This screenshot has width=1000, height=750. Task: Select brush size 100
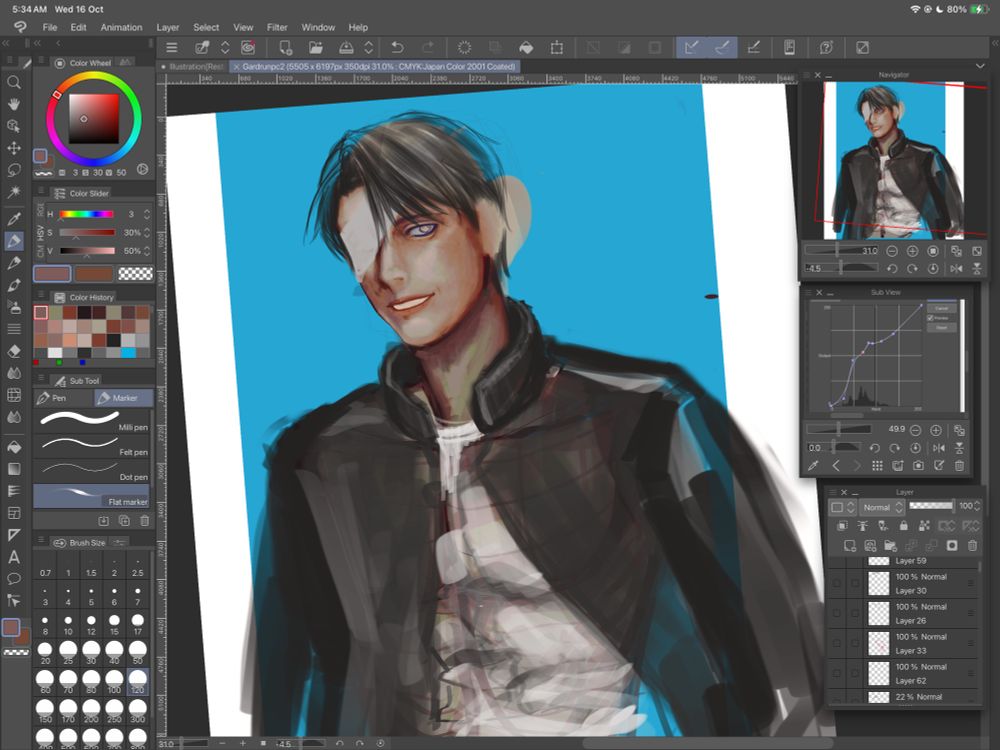pos(114,681)
